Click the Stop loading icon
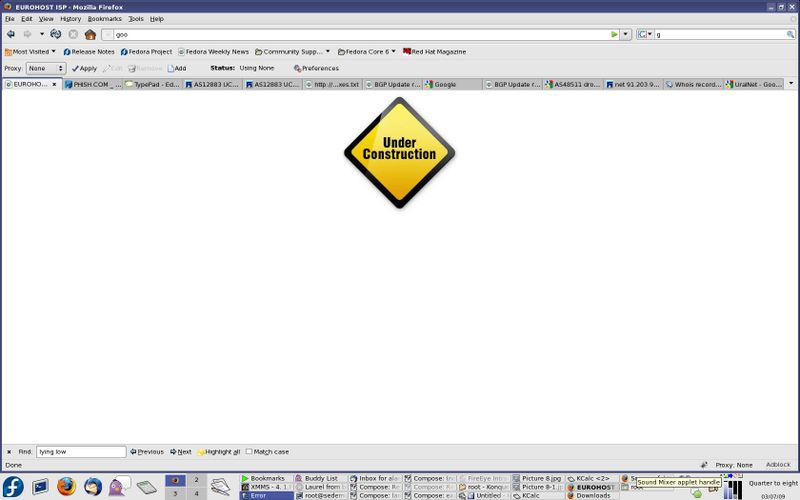Viewport: 800px width, 500px height. (x=73, y=34)
